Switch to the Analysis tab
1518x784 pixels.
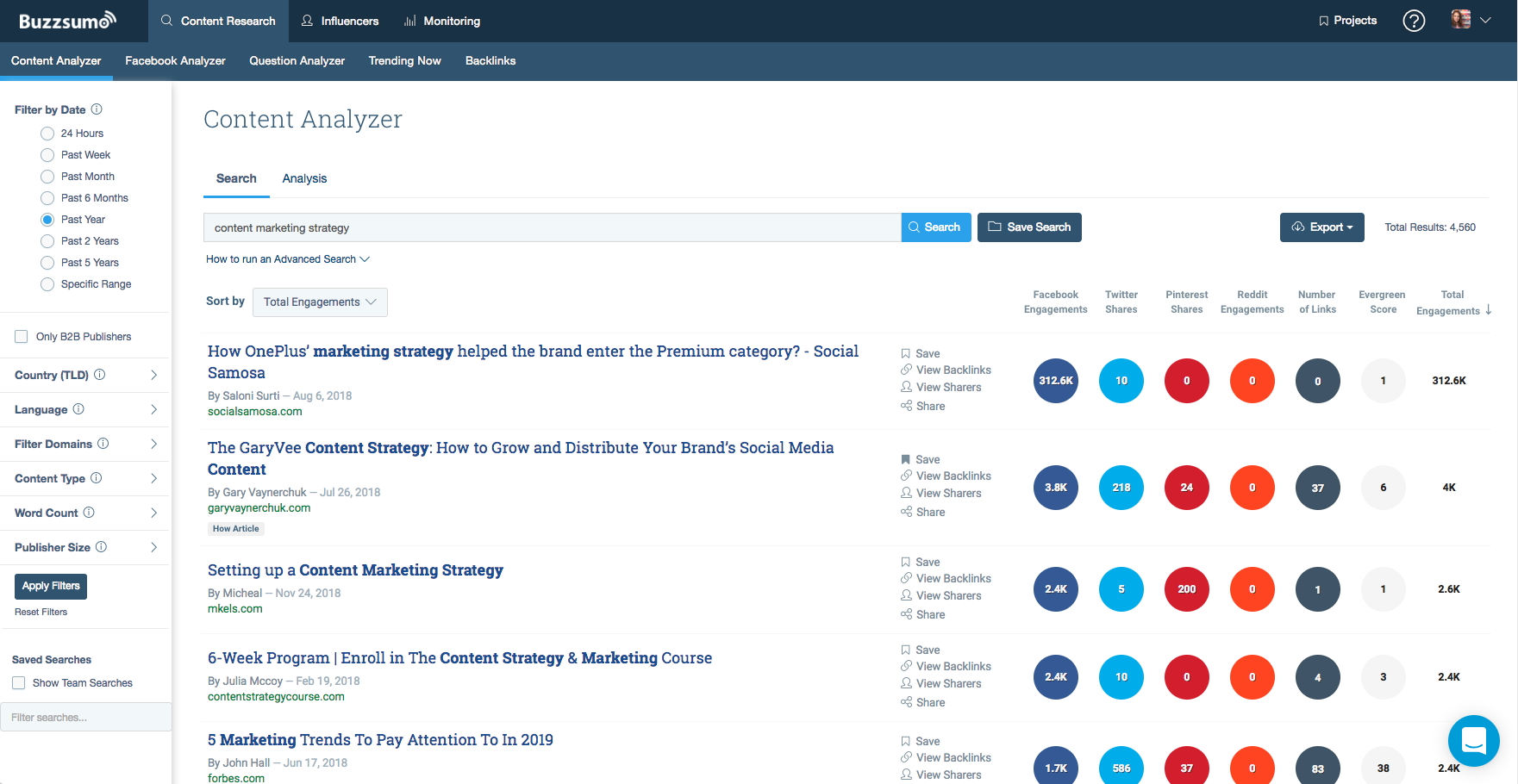[x=304, y=178]
